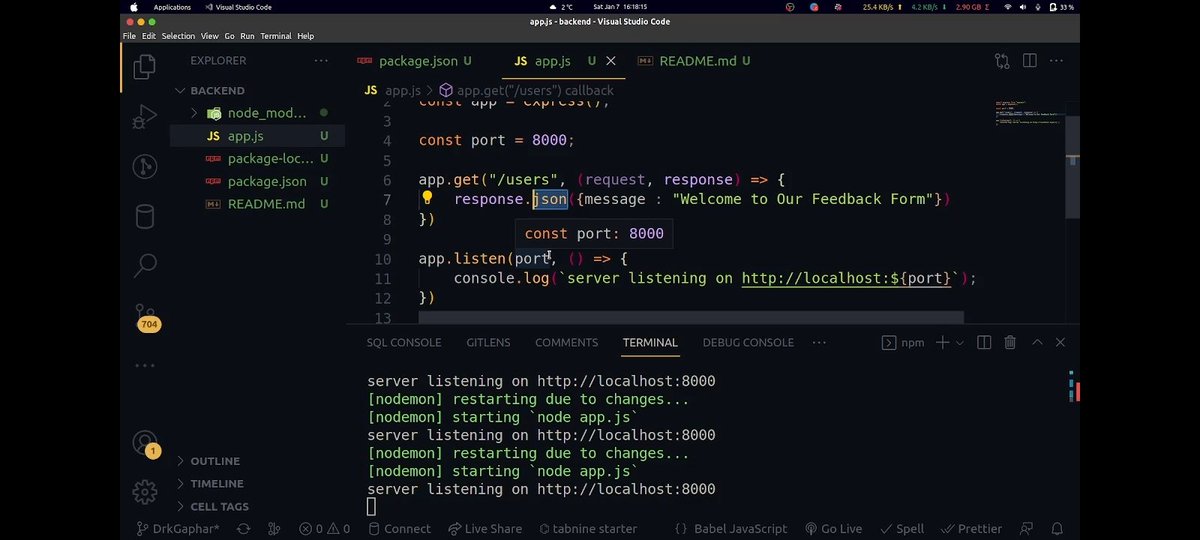Select the TERMINAL panel tab

(x=650, y=342)
